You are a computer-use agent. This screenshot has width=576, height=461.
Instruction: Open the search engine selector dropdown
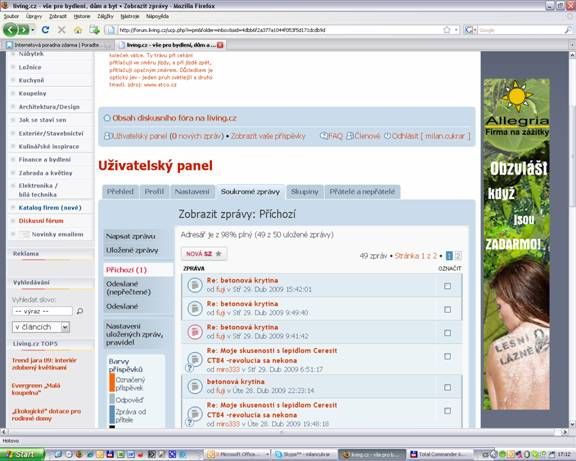[x=470, y=30]
